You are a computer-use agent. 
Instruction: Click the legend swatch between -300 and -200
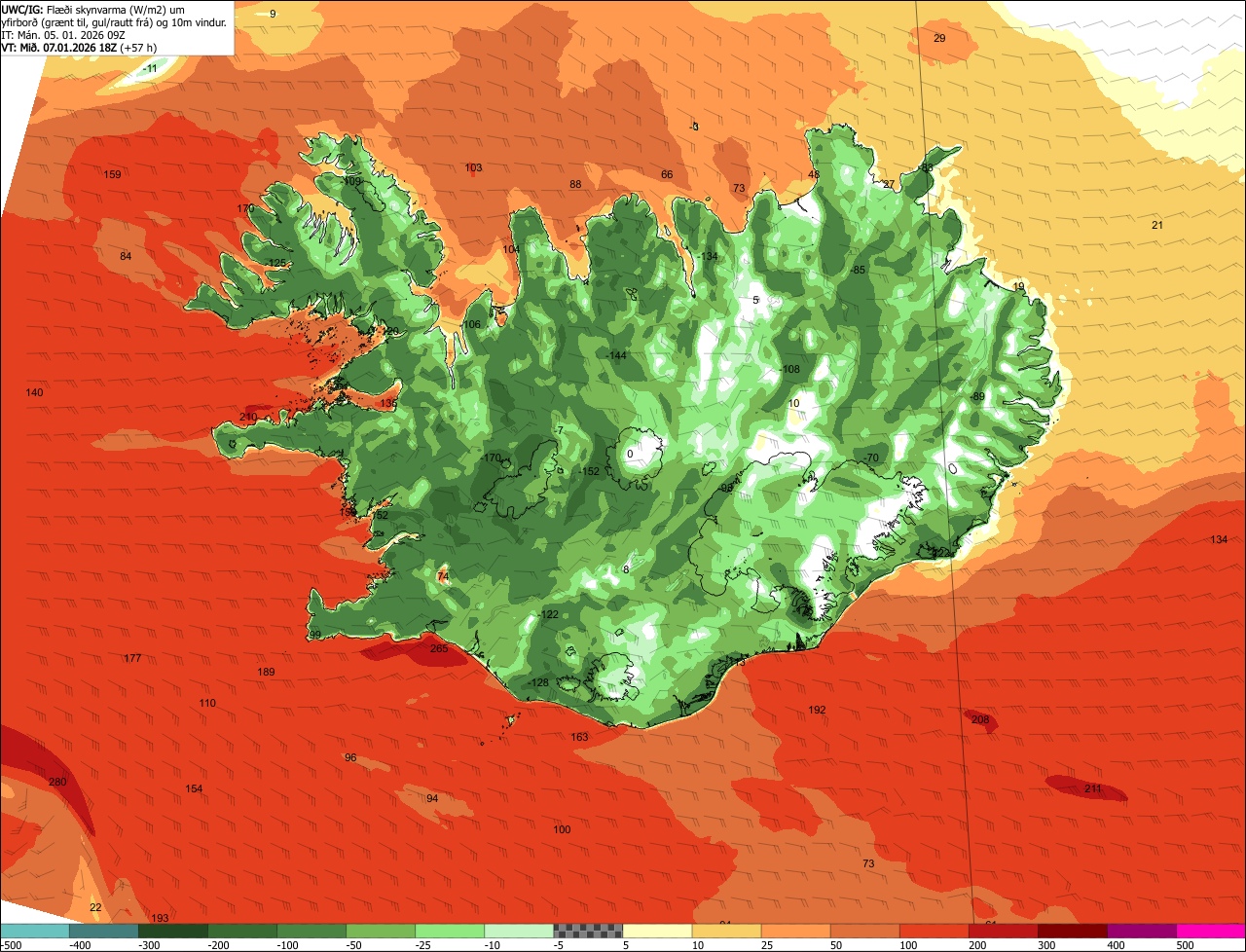(x=173, y=931)
